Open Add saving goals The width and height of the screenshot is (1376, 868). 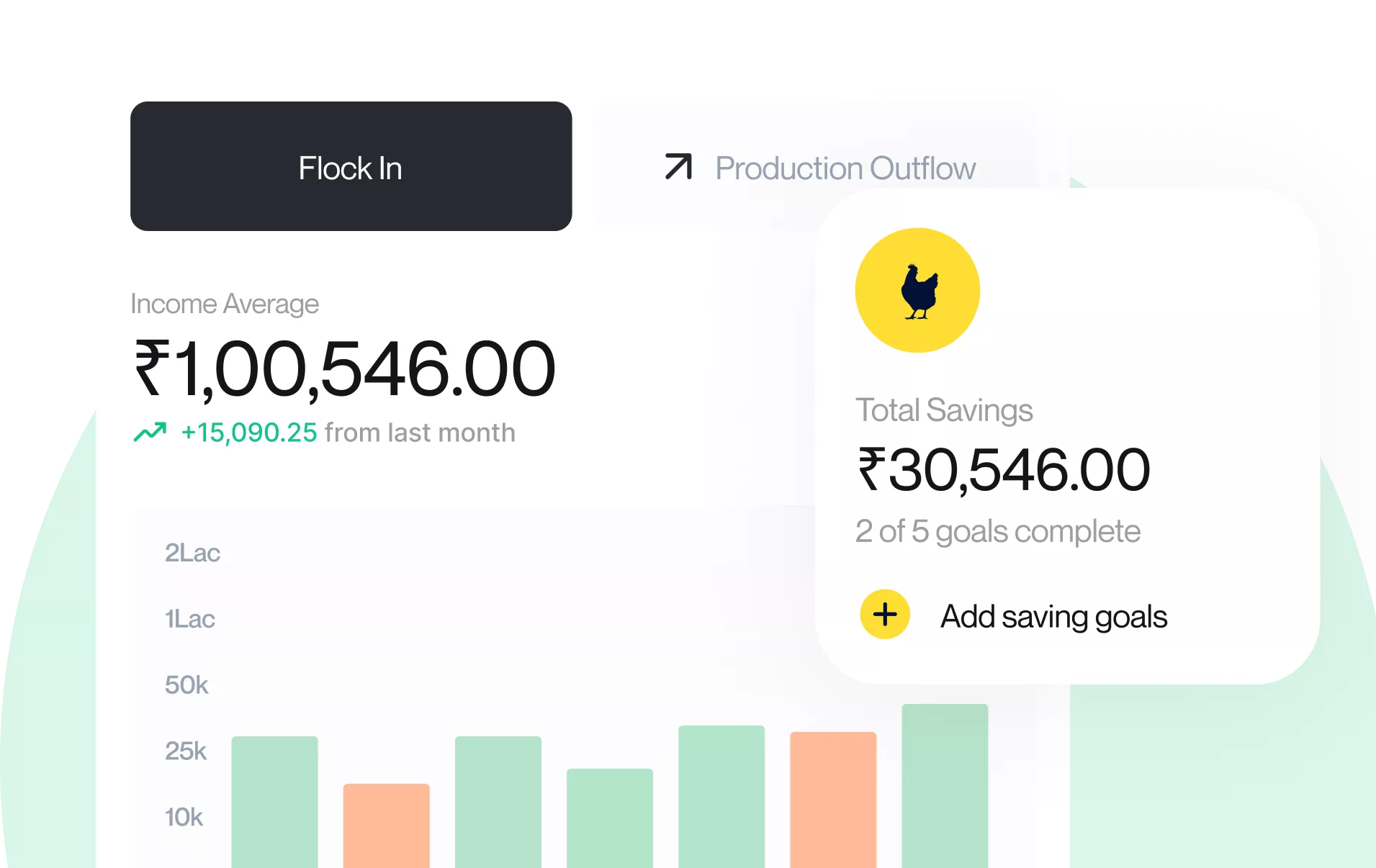1053,616
